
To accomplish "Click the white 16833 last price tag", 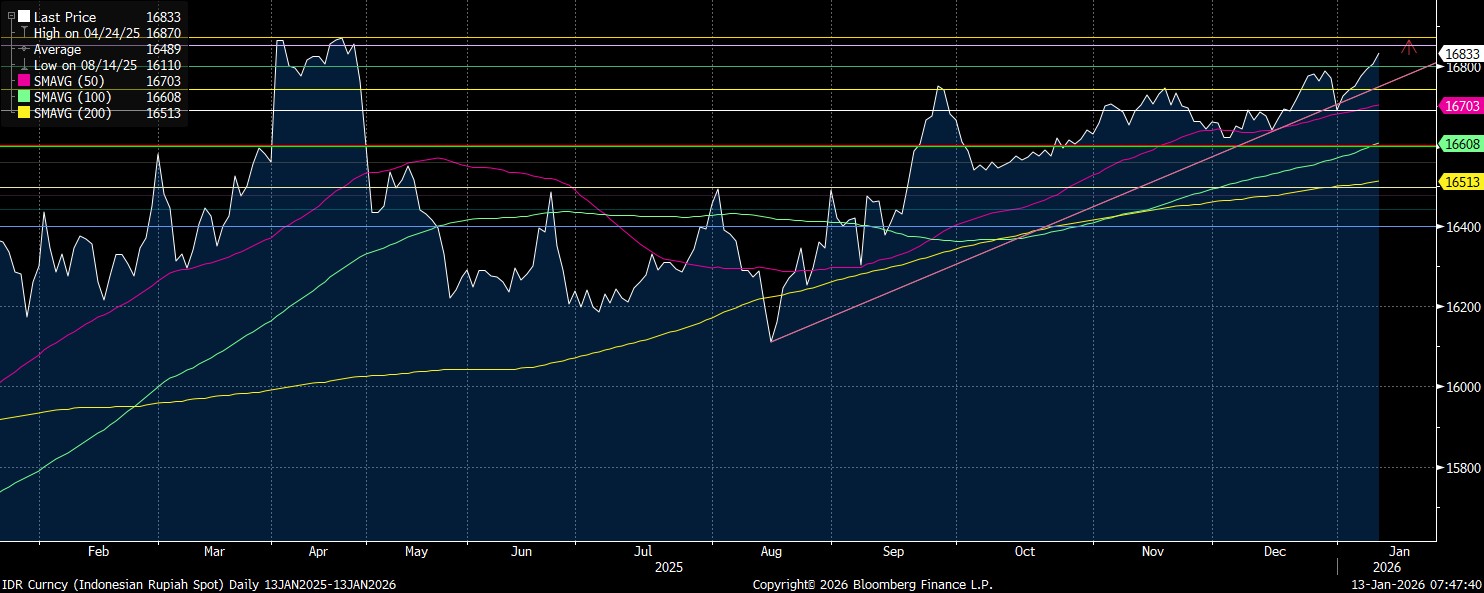I will click(x=1458, y=53).
